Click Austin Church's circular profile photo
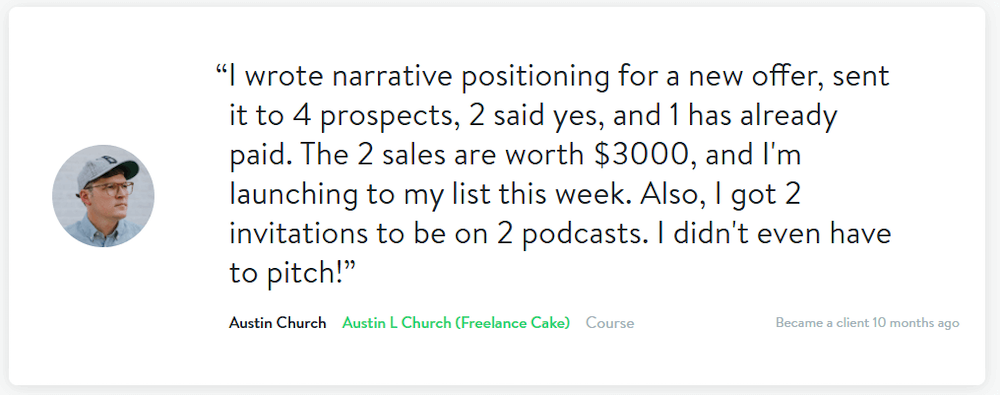This screenshot has width=1000, height=395. tap(103, 196)
